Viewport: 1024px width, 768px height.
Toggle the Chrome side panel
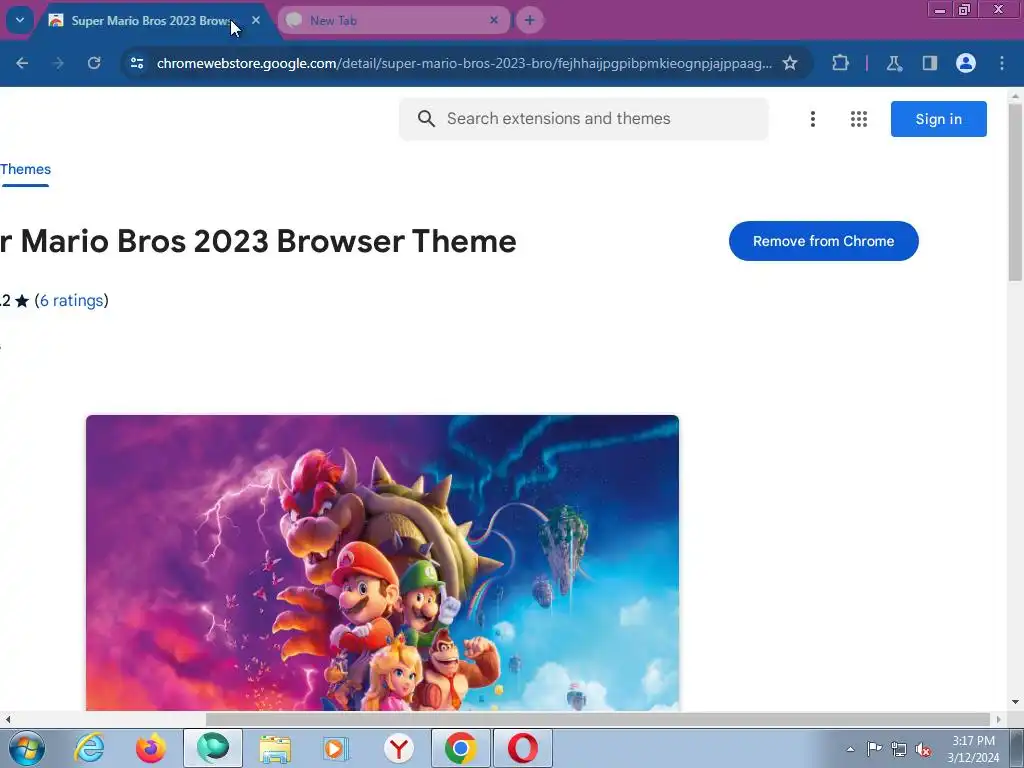click(x=930, y=63)
